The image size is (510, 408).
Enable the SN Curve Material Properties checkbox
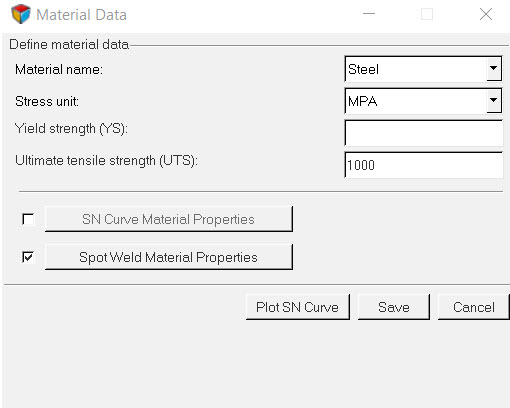pos(28,219)
